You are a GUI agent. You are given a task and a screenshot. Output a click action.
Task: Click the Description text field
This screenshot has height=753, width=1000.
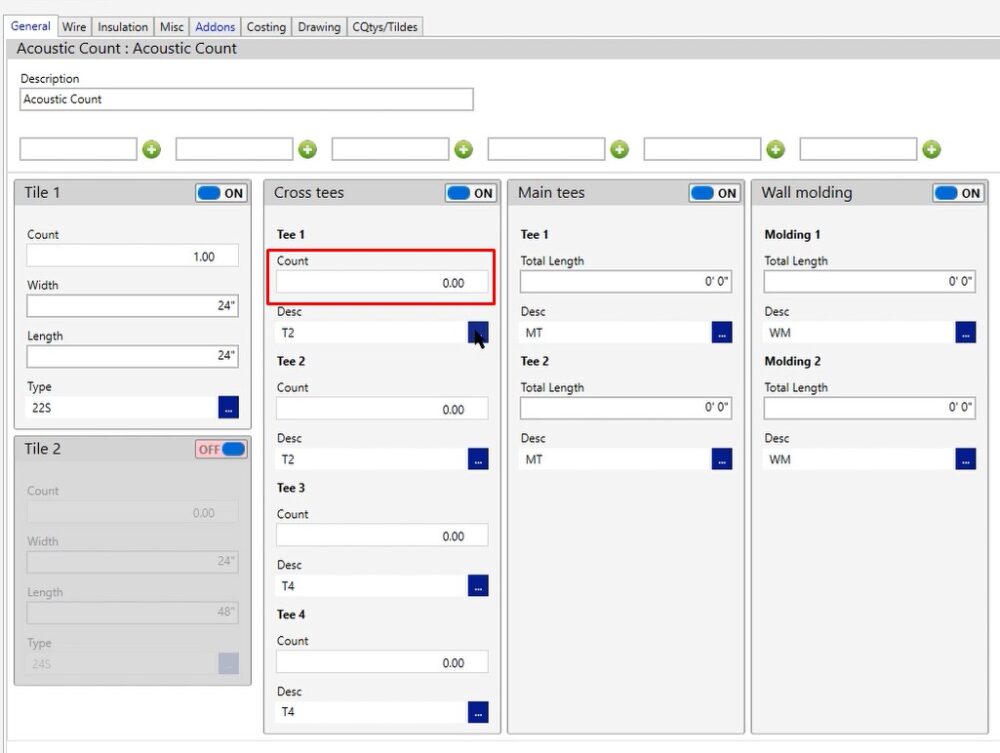pyautogui.click(x=246, y=100)
